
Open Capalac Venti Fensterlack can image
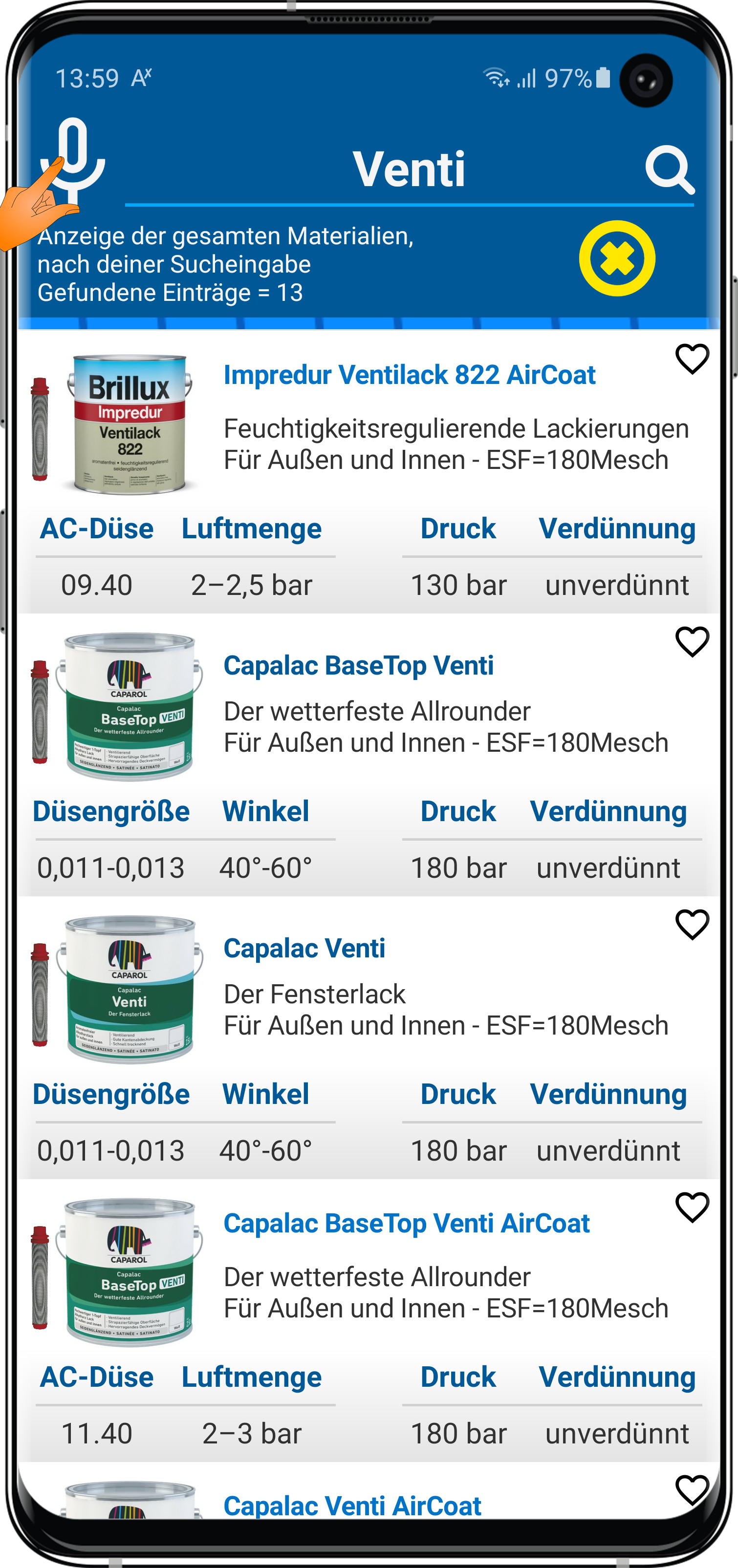pyautogui.click(x=130, y=989)
